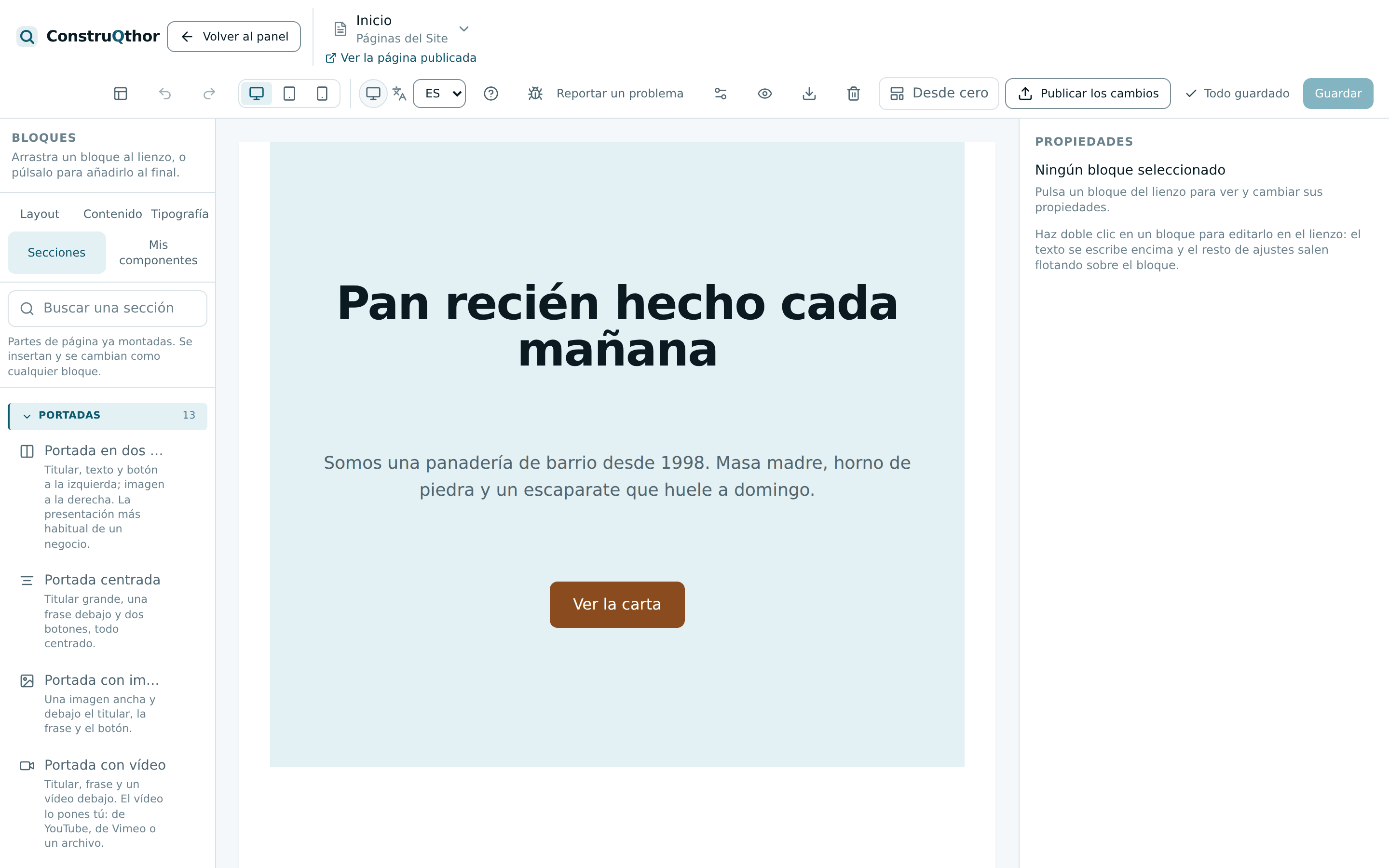Open the settings sliders icon
Image resolution: width=1389 pixels, height=868 pixels.
coord(721,94)
